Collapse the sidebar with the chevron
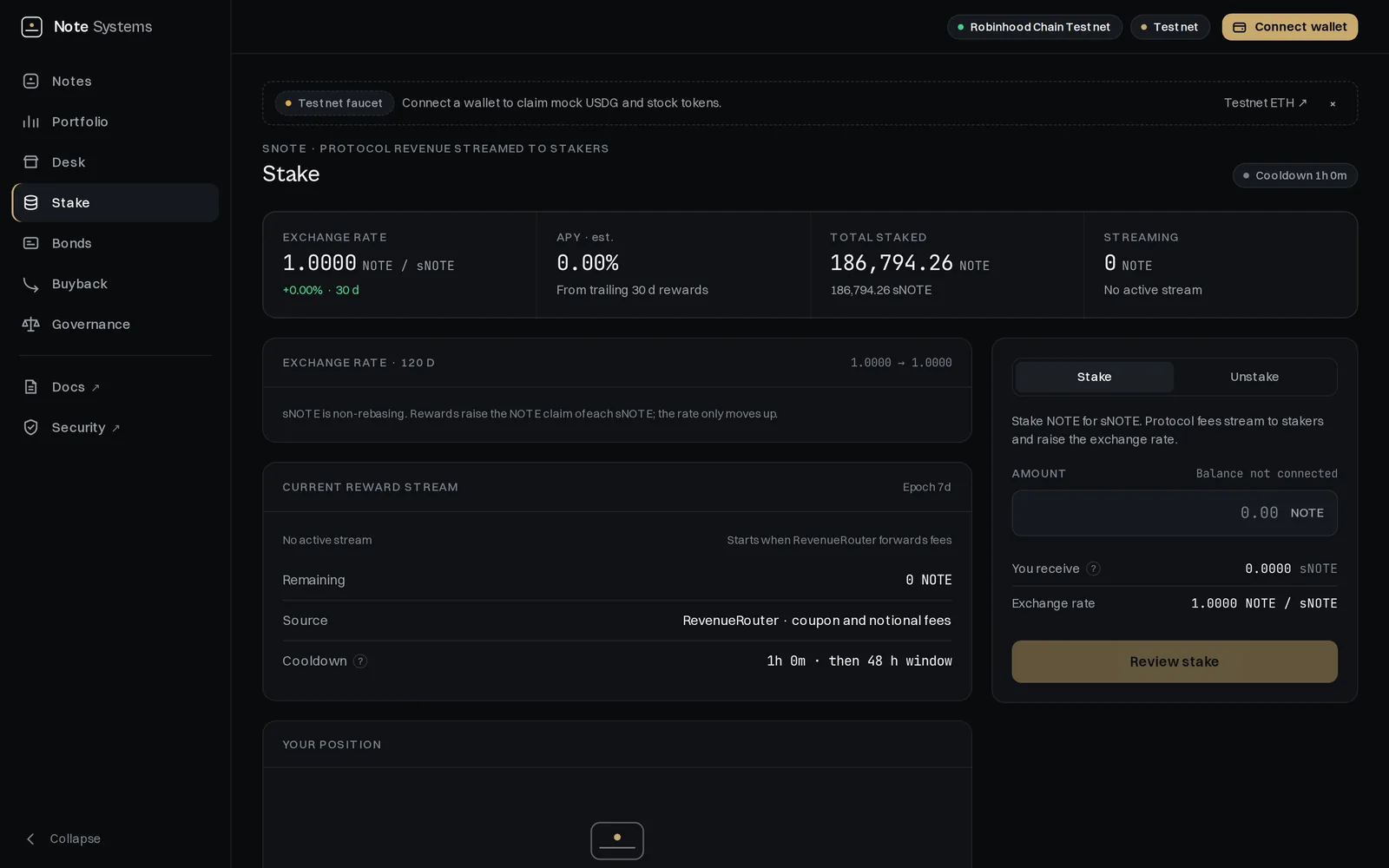This screenshot has height=868, width=1389. 31,838
